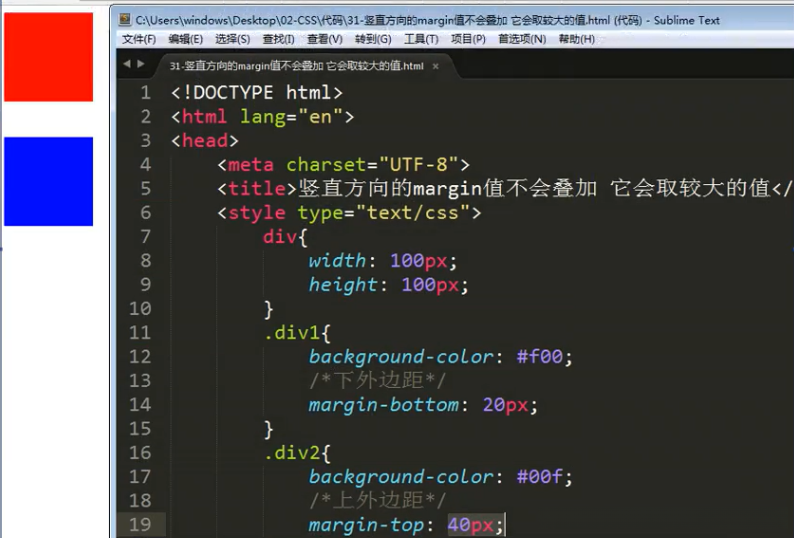Go to previous tab with left arrow
This screenshot has height=538, width=794.
(127, 64)
